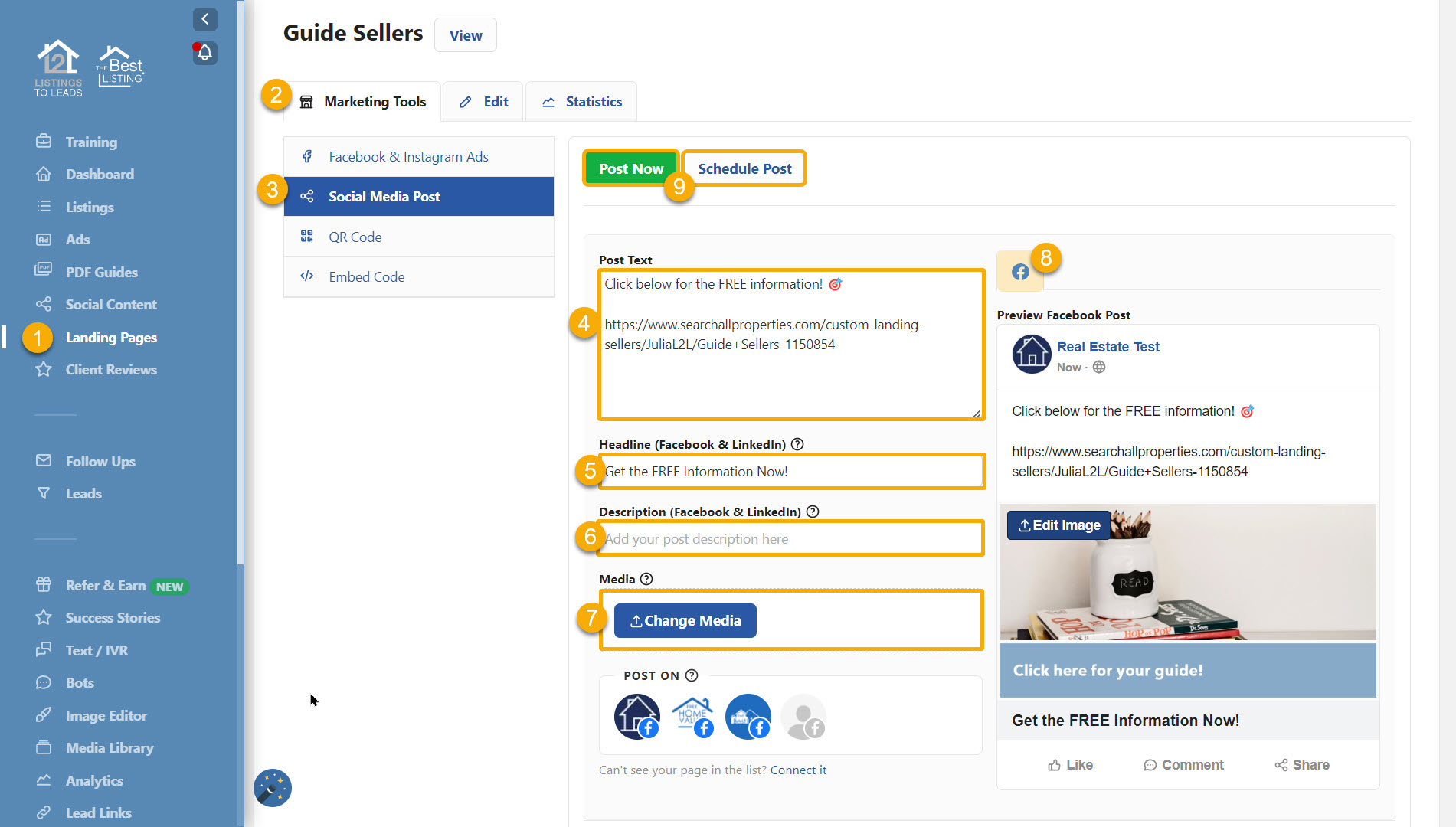Collapse the sidebar with the chevron button
This screenshot has height=827, width=1456.
coord(204,19)
